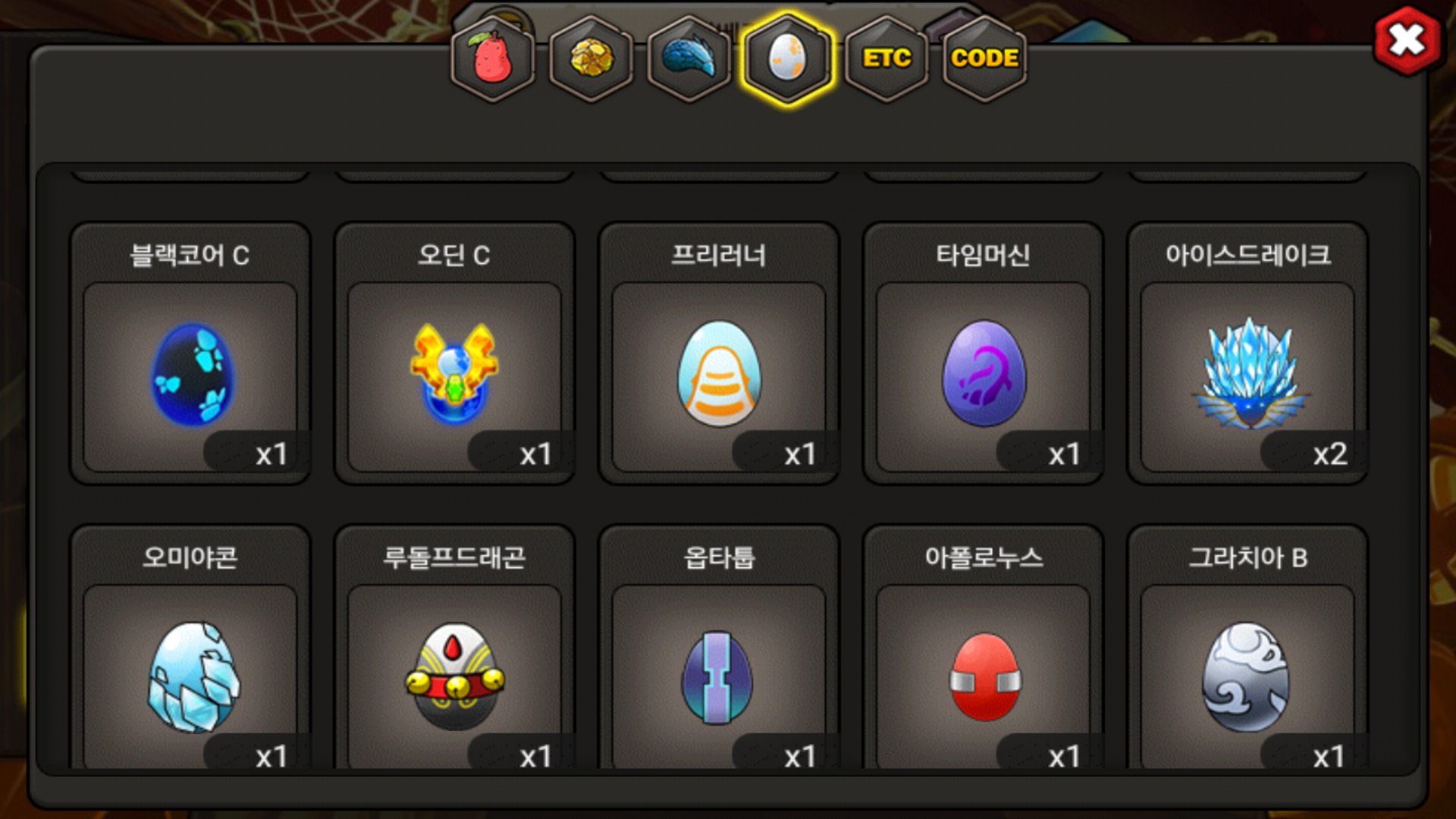
Task: Open the ETC items tab
Action: [x=886, y=58]
